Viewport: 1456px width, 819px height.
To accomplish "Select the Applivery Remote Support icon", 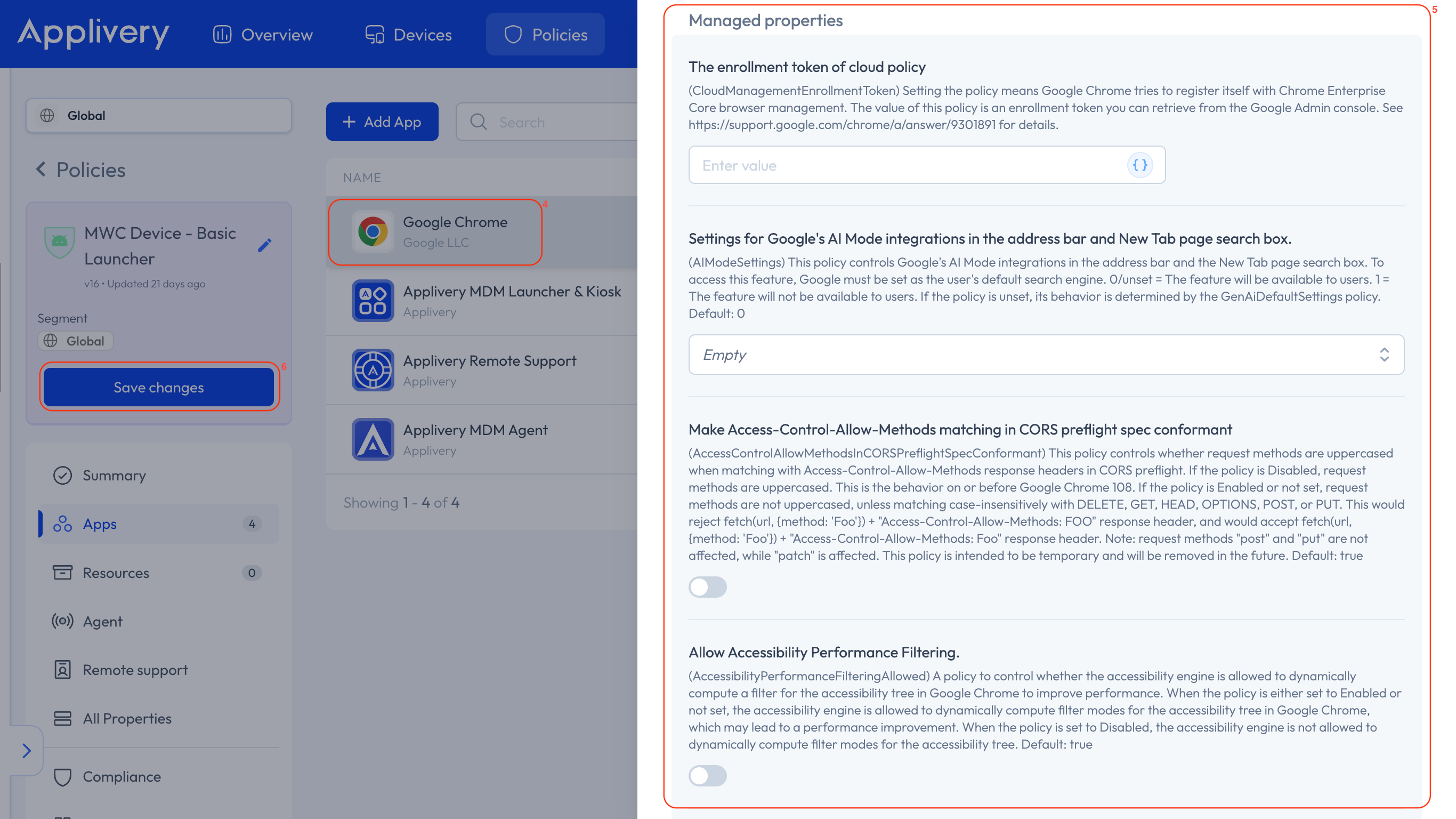I will point(373,371).
